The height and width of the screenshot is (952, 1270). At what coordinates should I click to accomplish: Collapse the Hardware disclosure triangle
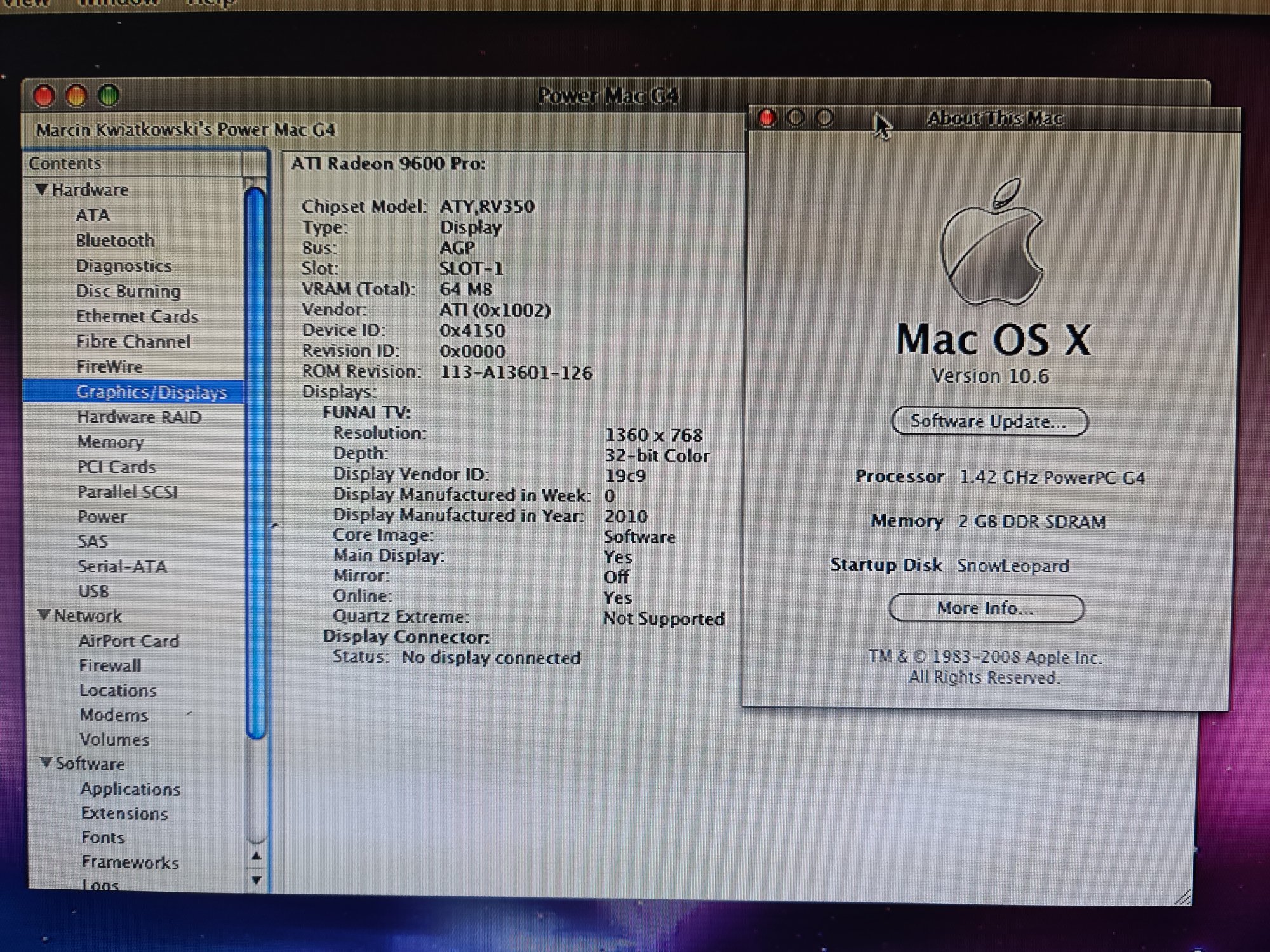point(42,189)
